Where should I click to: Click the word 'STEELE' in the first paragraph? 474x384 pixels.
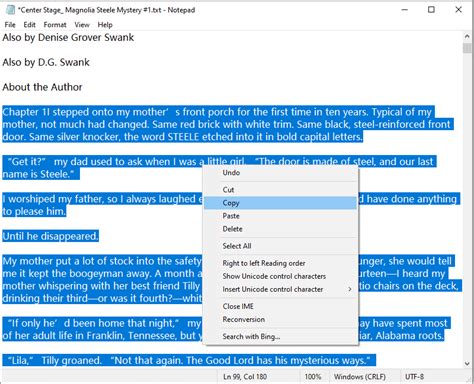[x=183, y=137]
